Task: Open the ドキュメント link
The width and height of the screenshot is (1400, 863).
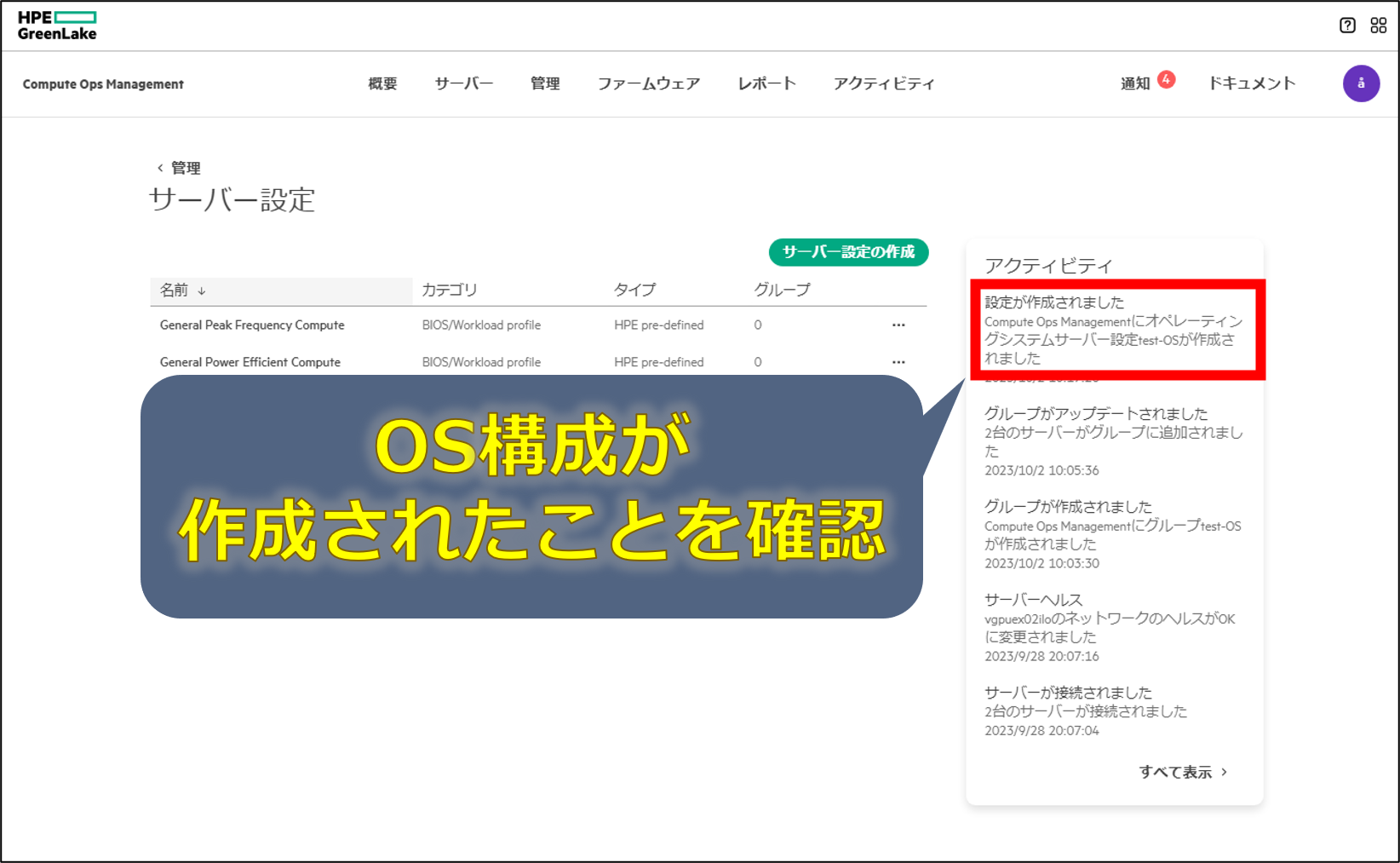Action: point(1252,83)
